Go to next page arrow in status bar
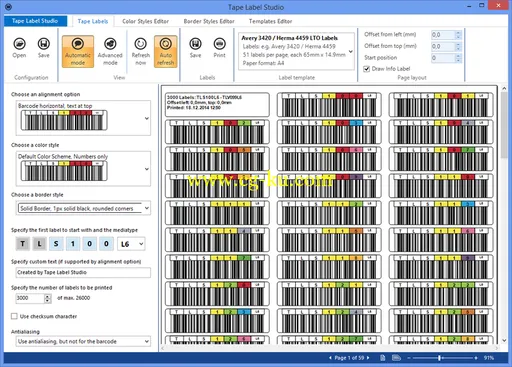This screenshot has width=512, height=367. [368, 358]
